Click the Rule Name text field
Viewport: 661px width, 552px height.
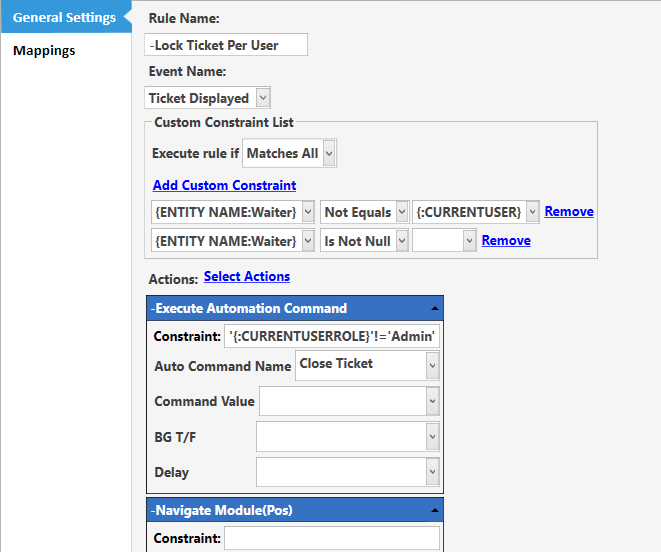(x=226, y=45)
